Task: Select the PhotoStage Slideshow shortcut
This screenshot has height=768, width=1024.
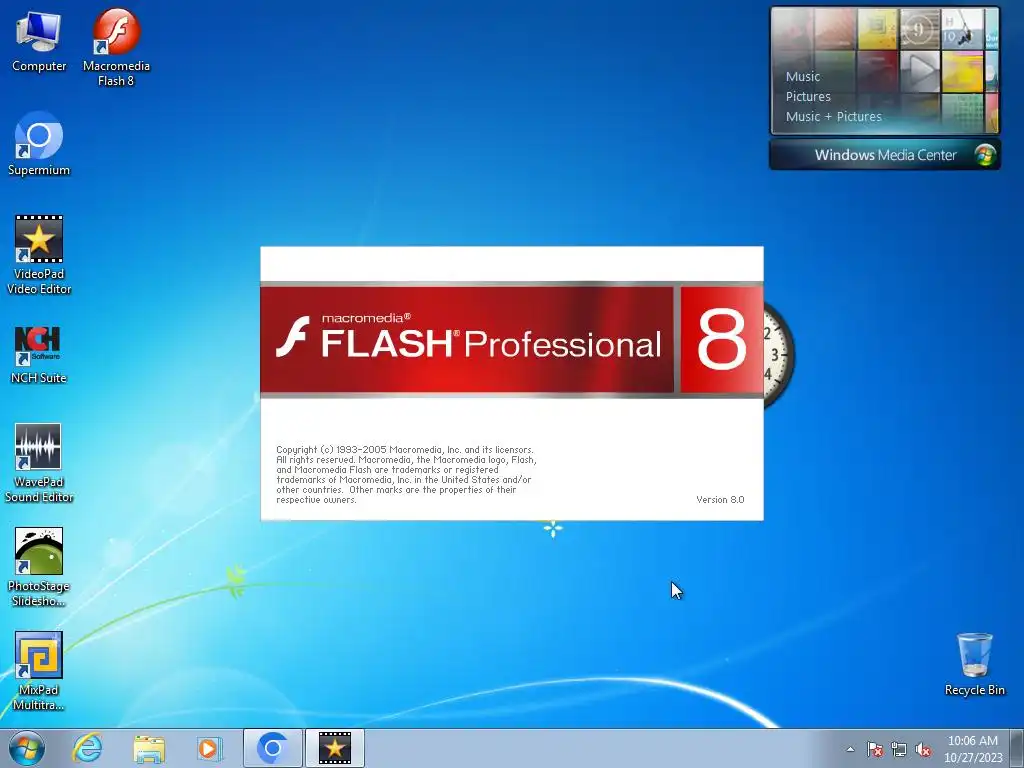Action: click(39, 567)
